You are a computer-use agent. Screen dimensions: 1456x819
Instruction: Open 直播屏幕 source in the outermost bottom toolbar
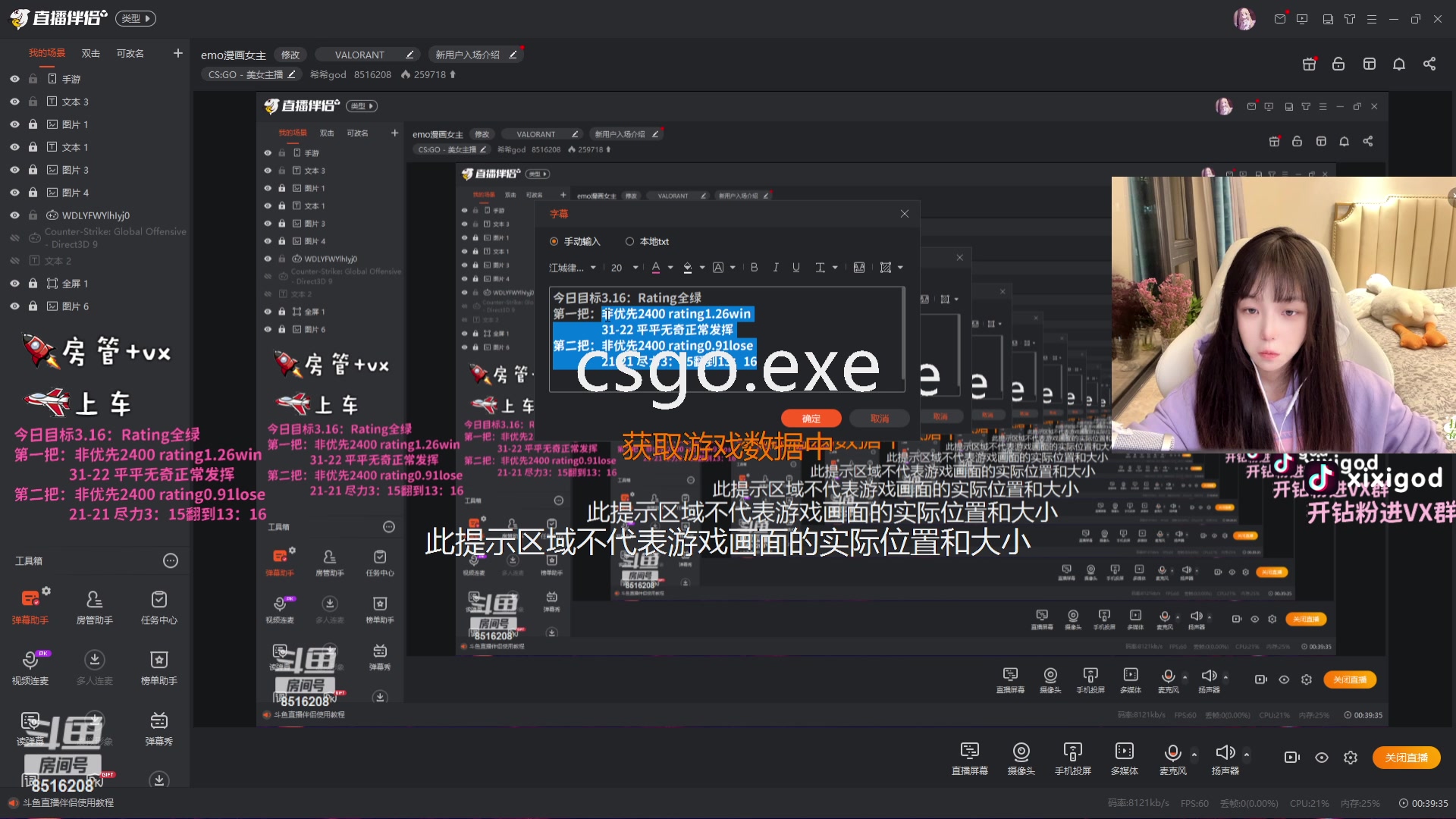[x=969, y=758]
